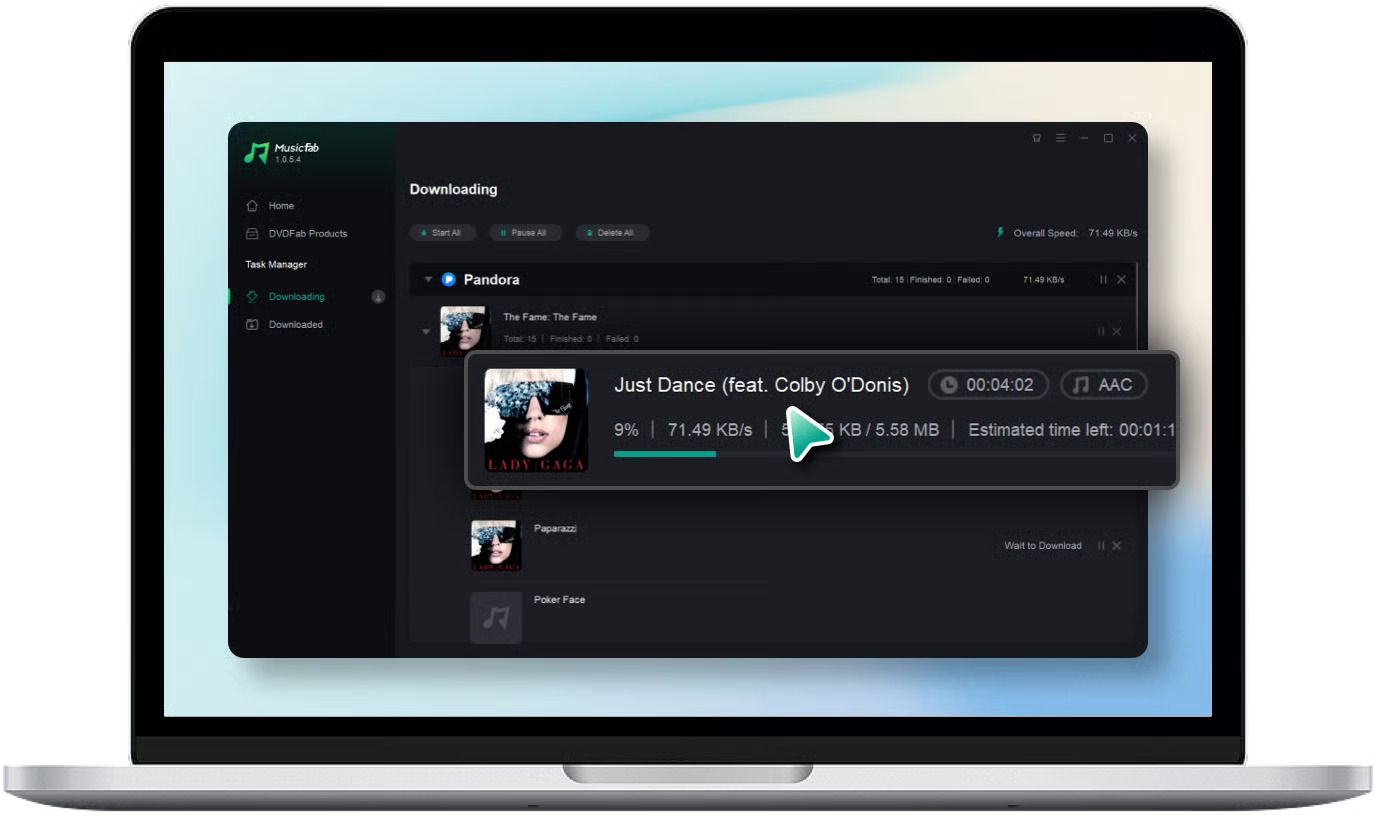Click the Downloading count badge
Viewport: 1376px width, 820px height.
click(x=378, y=297)
